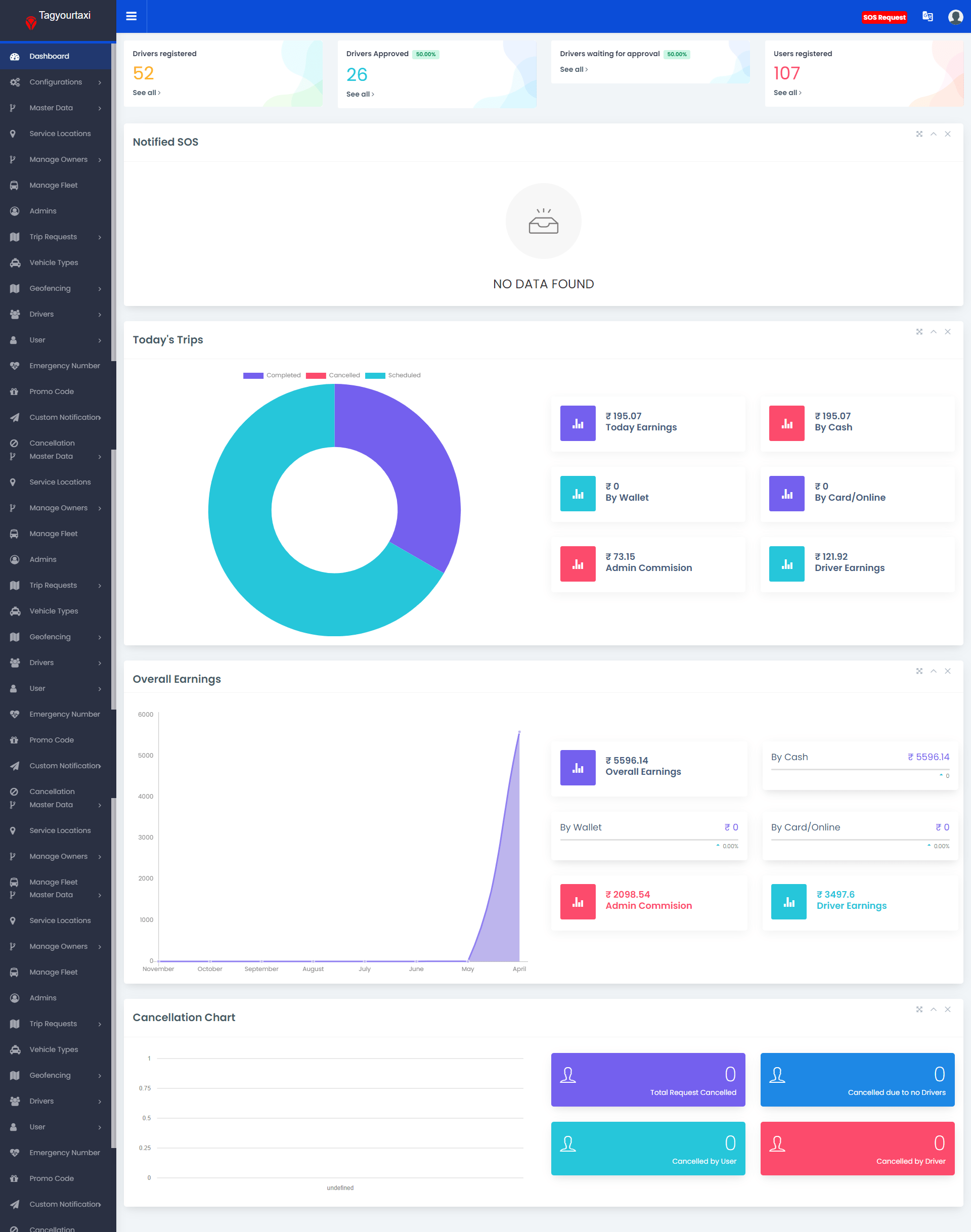Screen dimensions: 971x1232
Task: Expand the Configurations submenu chevron
Action: pyautogui.click(x=100, y=82)
